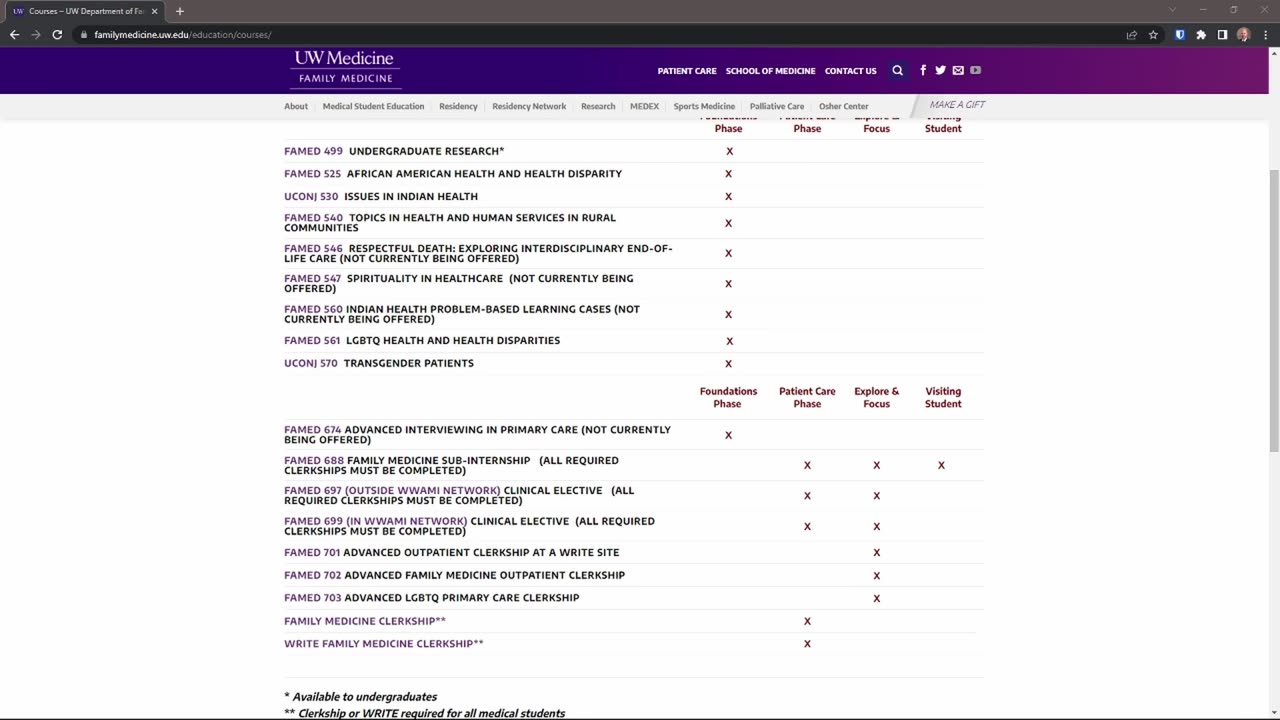Open a new browser tab with plus
The width and height of the screenshot is (1280, 720).
pos(180,11)
